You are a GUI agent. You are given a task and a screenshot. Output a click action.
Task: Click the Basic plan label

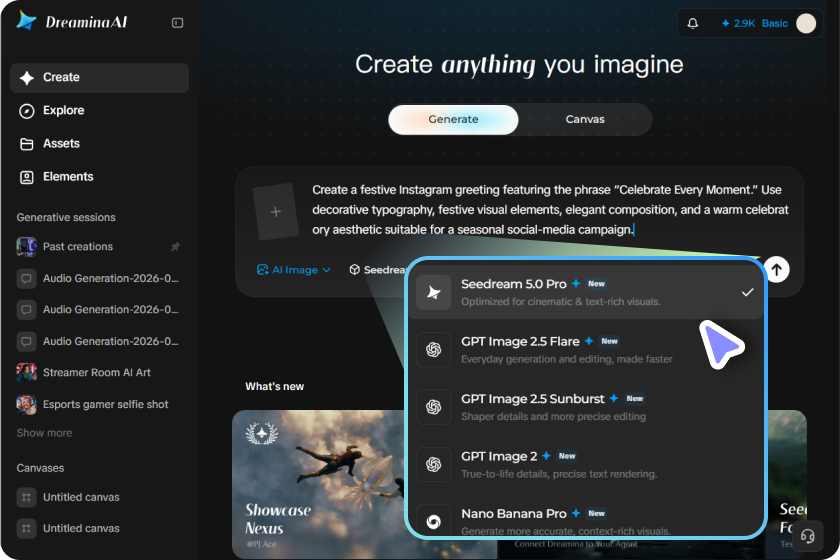tap(775, 23)
